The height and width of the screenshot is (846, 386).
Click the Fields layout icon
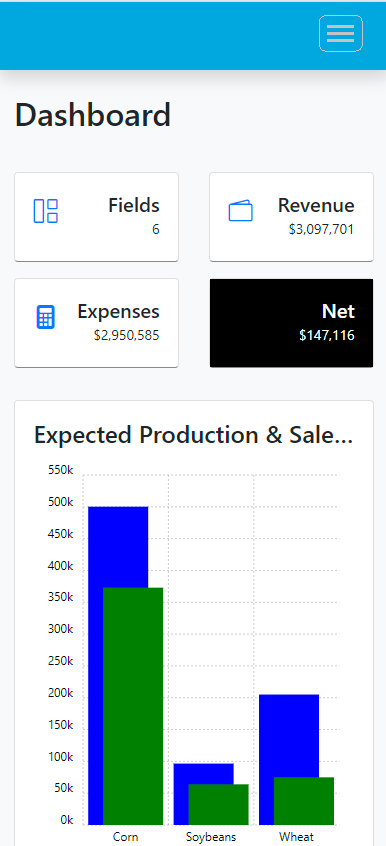pos(46,211)
